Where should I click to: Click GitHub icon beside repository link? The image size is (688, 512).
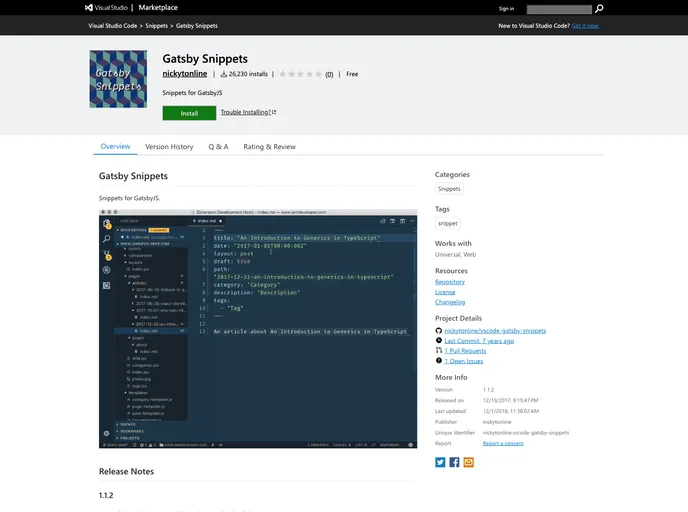438,330
